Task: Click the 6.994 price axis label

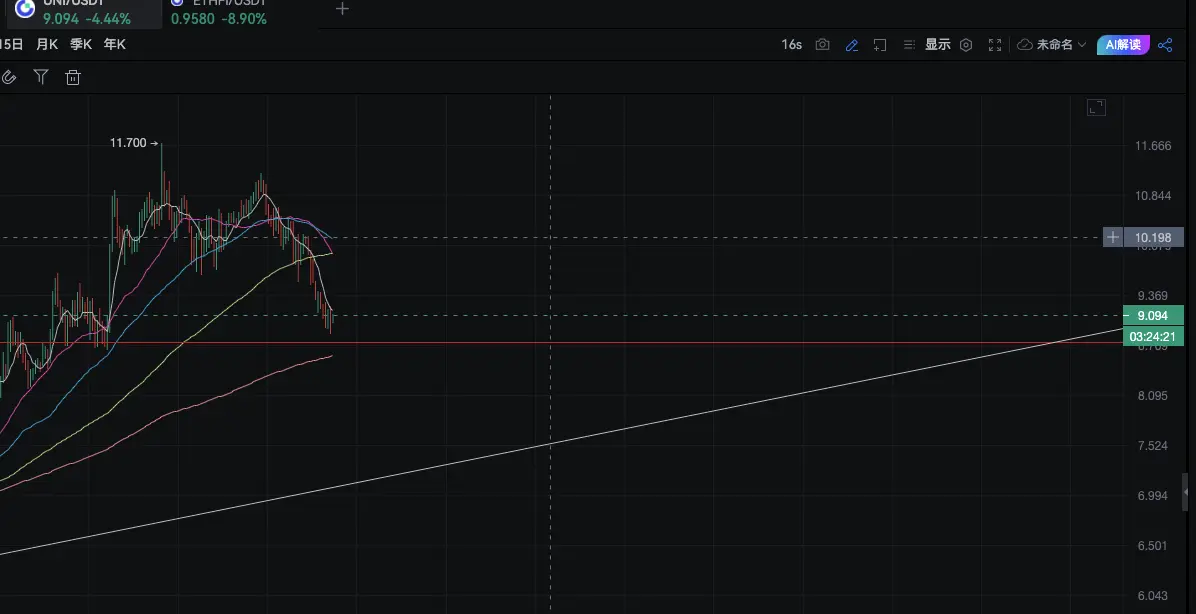Action: tap(1153, 495)
